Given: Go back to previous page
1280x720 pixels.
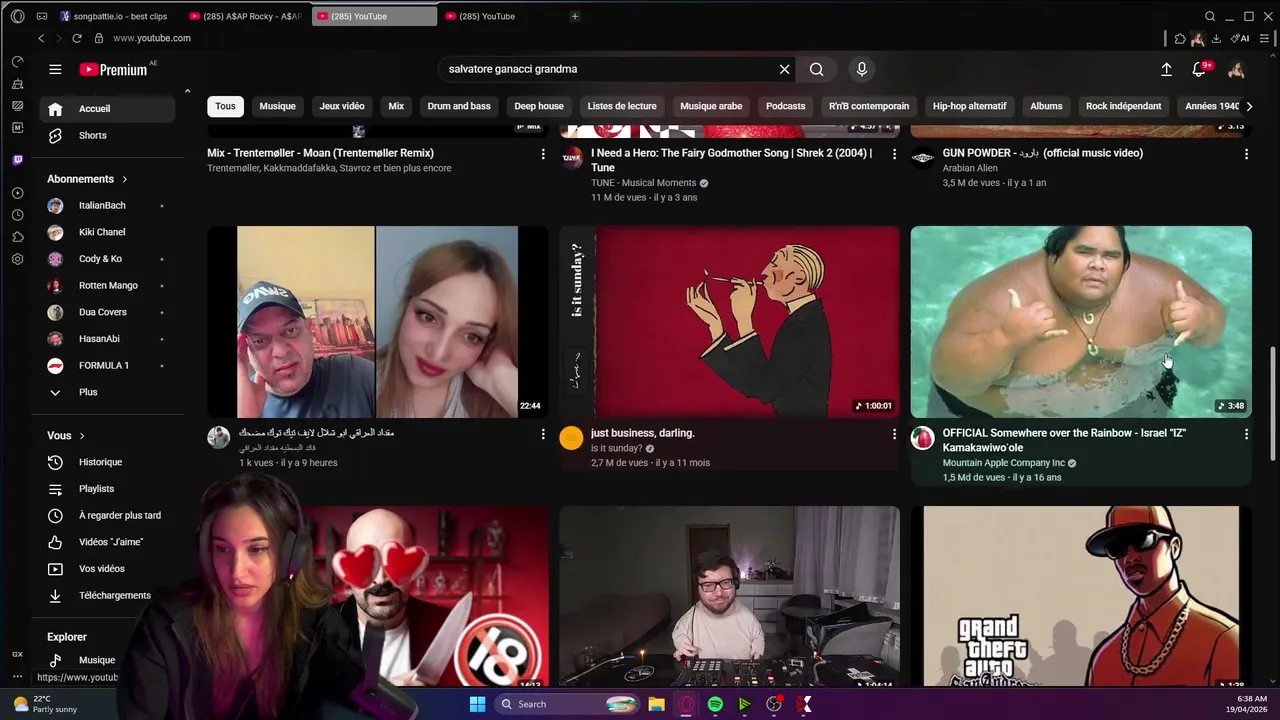Looking at the screenshot, I should 41,38.
